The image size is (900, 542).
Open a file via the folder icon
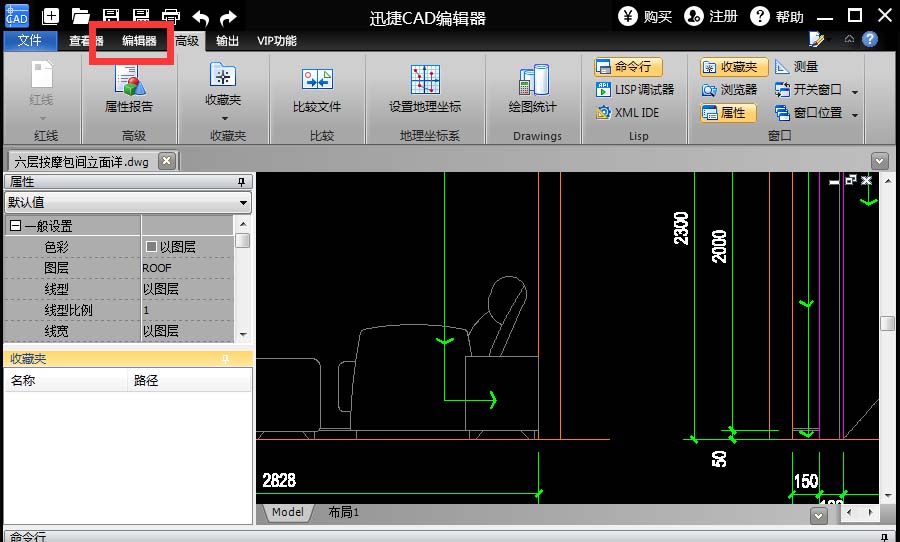pos(80,16)
